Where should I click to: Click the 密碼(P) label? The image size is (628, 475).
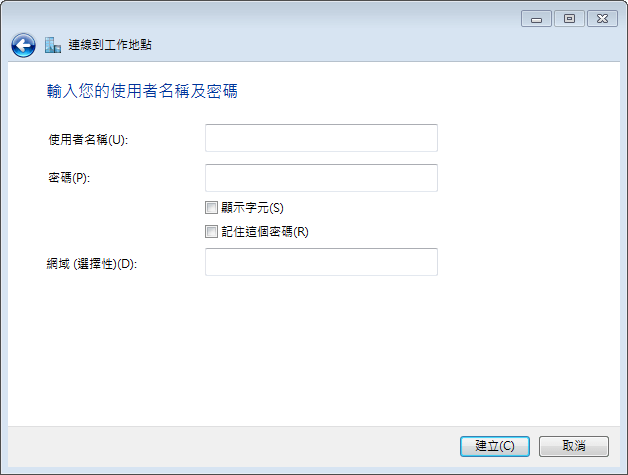click(69, 177)
